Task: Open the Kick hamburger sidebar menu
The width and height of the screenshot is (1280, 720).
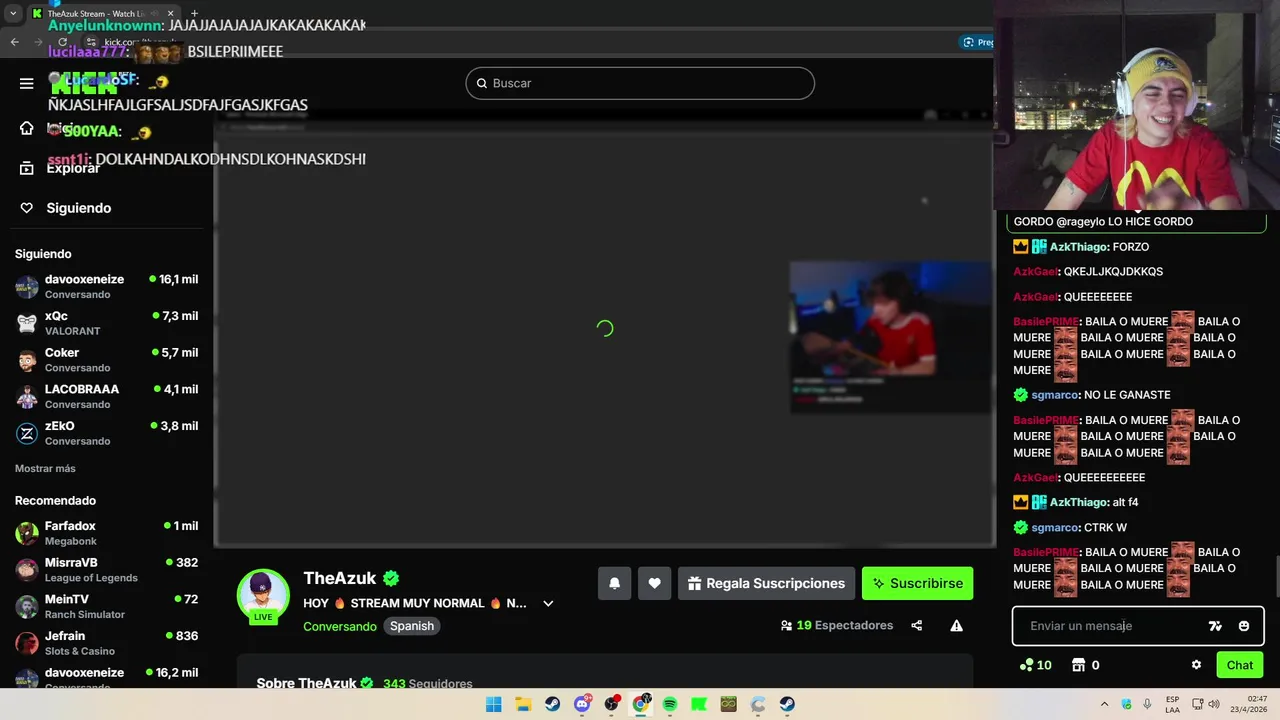Action: [x=27, y=84]
